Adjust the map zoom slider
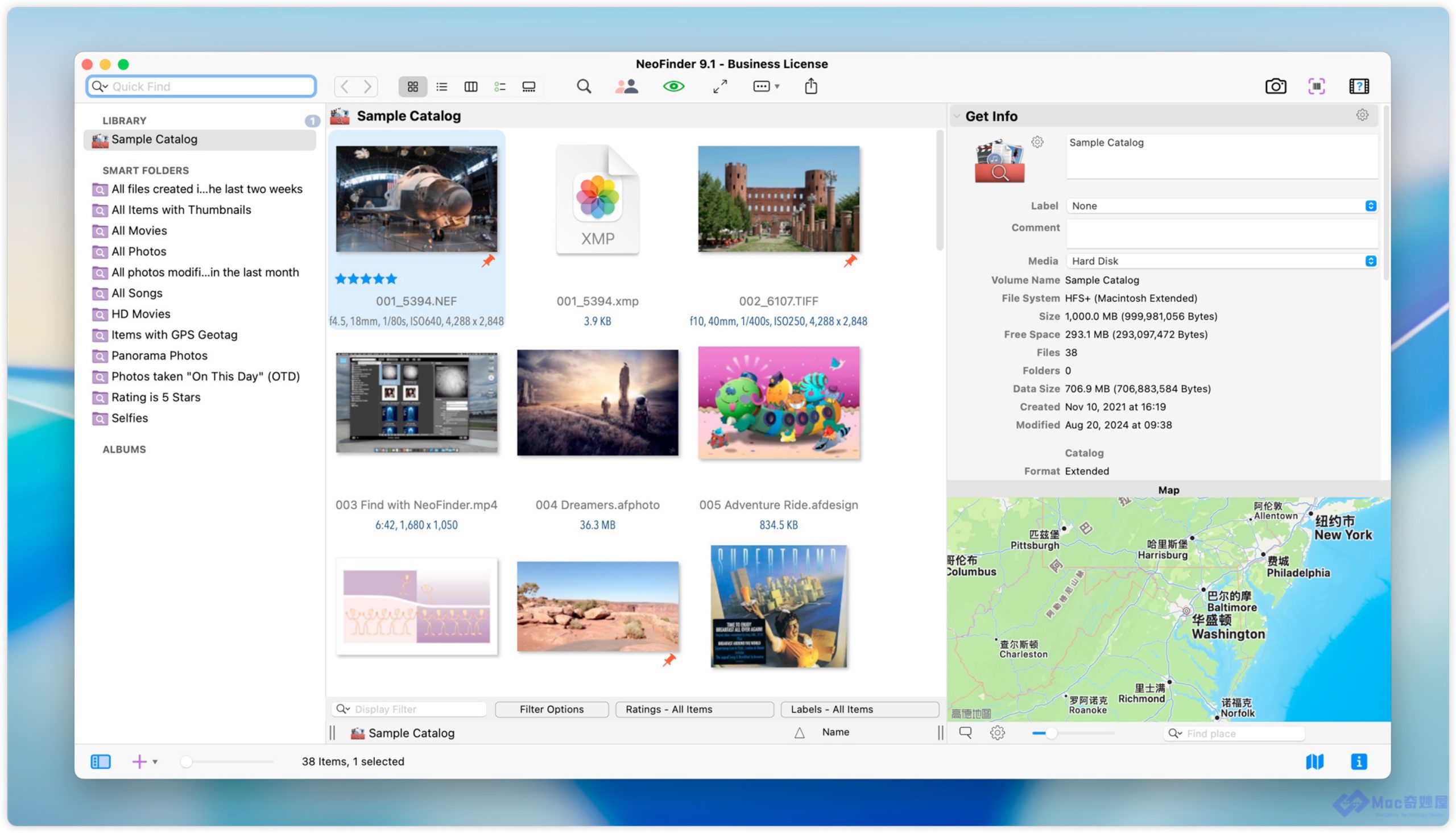This screenshot has width=1456, height=833. tap(1052, 733)
